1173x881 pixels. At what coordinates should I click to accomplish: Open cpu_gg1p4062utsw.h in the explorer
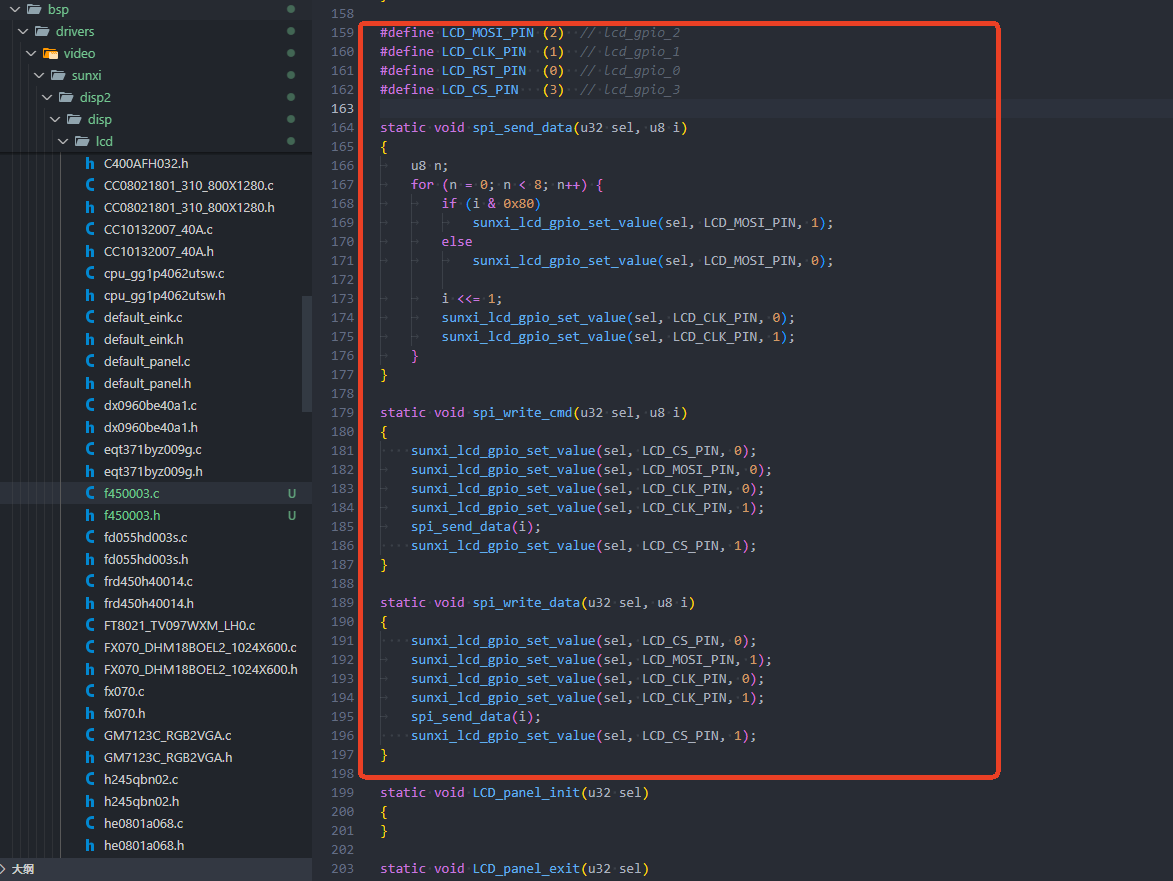click(x=164, y=296)
